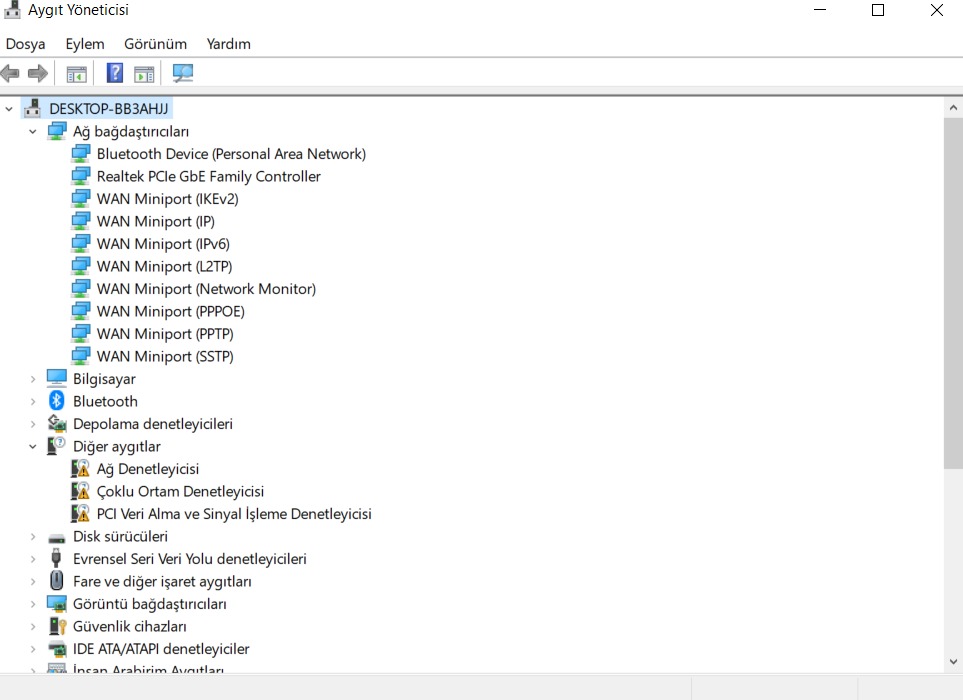Click the Bilgisayar monitor icon
963x700 pixels.
click(57, 378)
